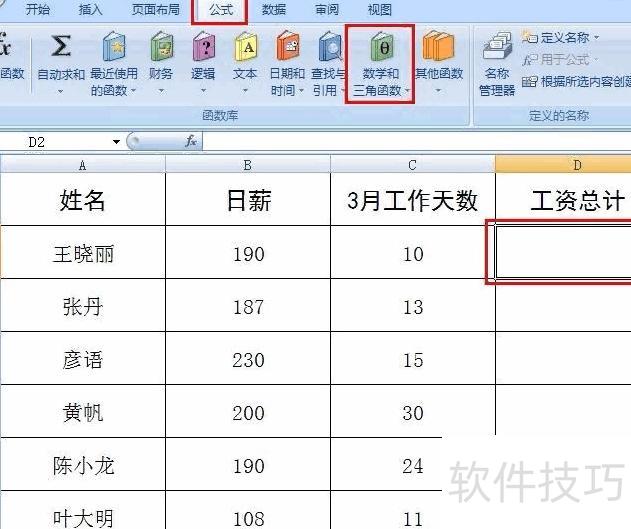Click inside the formula bar input
Screen dimensions: 631x529
coord(417,141)
